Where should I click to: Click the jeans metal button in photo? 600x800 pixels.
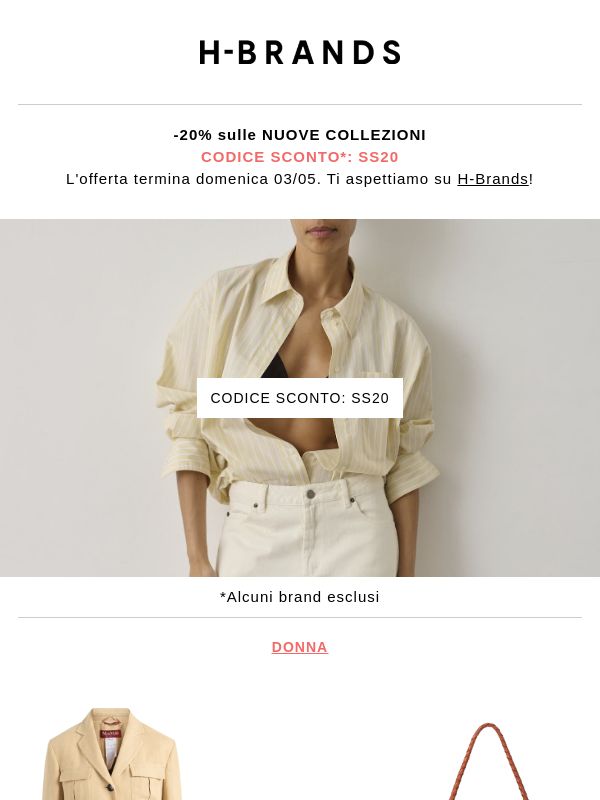coord(311,494)
